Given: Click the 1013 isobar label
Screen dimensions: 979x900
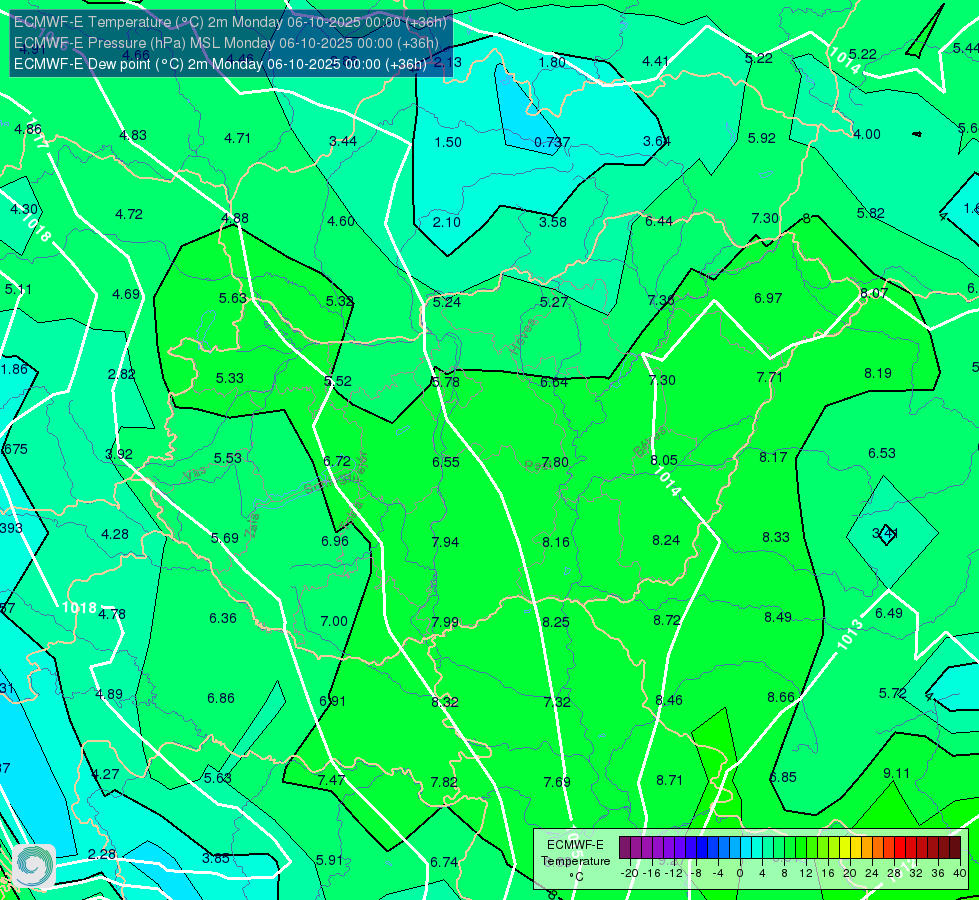Looking at the screenshot, I should 850,635.
